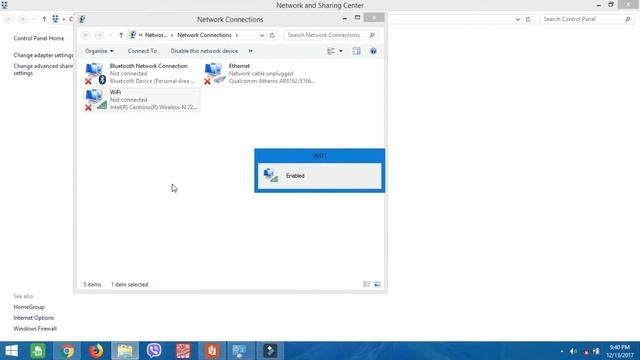Expand Network and Sharing Center address dropdown
Image resolution: width=640 pixels, height=360 pixels.
(x=518, y=19)
